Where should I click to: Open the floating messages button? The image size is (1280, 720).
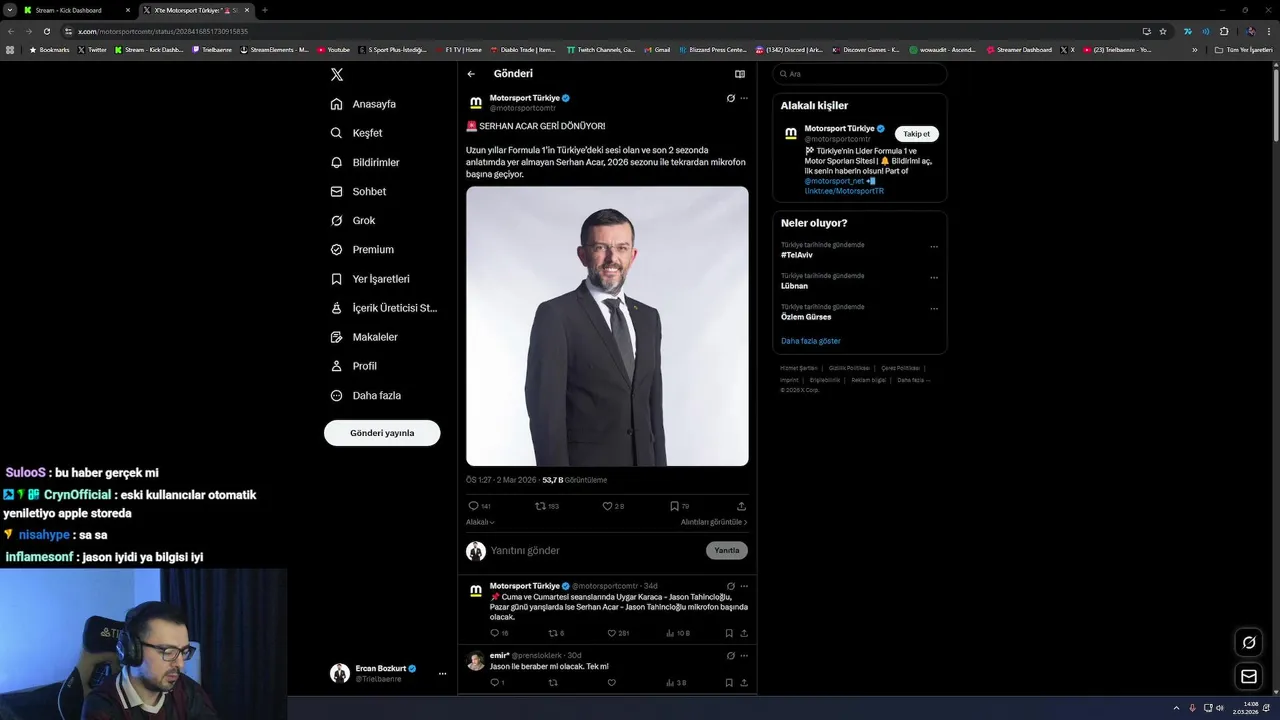pos(1249,677)
